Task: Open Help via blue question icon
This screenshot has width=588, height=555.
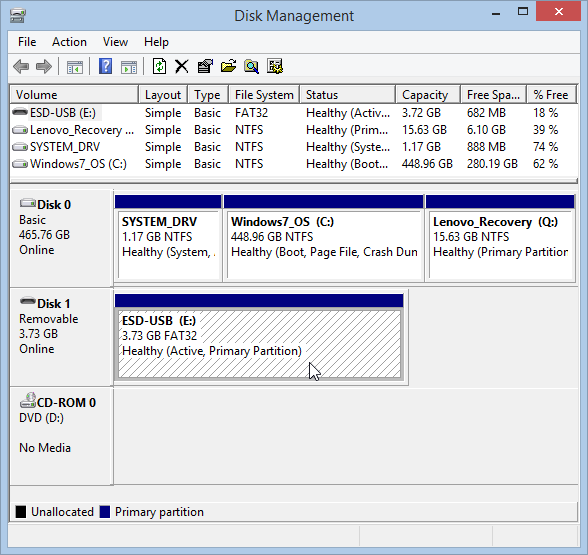Action: (x=105, y=66)
